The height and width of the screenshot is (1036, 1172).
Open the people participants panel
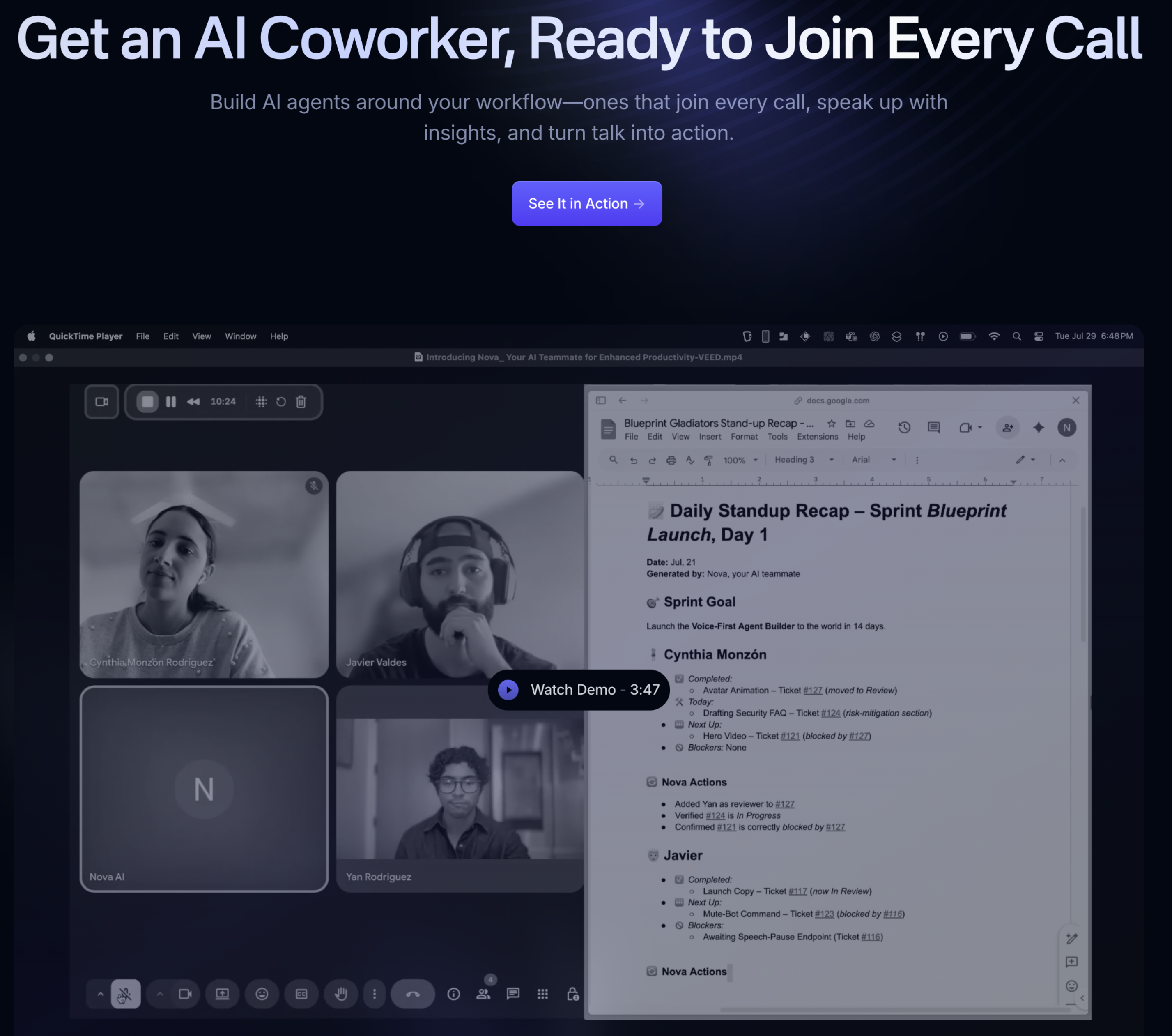click(483, 994)
